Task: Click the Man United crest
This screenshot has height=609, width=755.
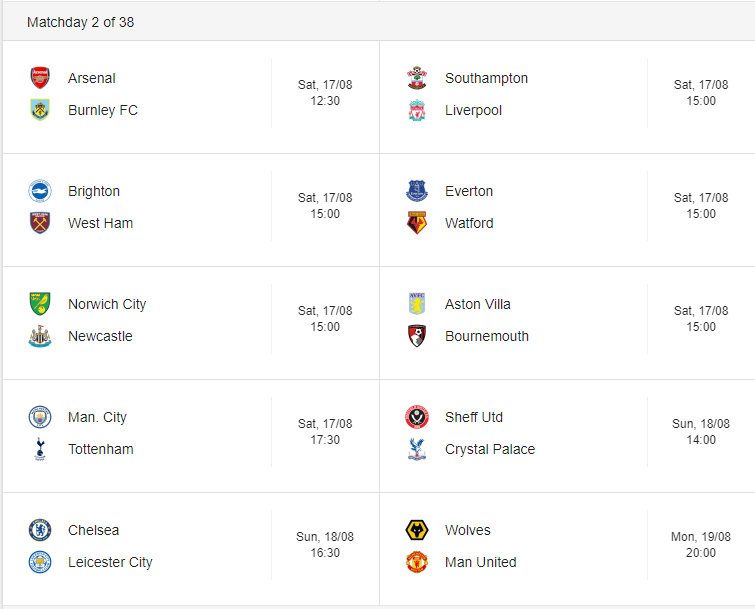Action: point(417,562)
